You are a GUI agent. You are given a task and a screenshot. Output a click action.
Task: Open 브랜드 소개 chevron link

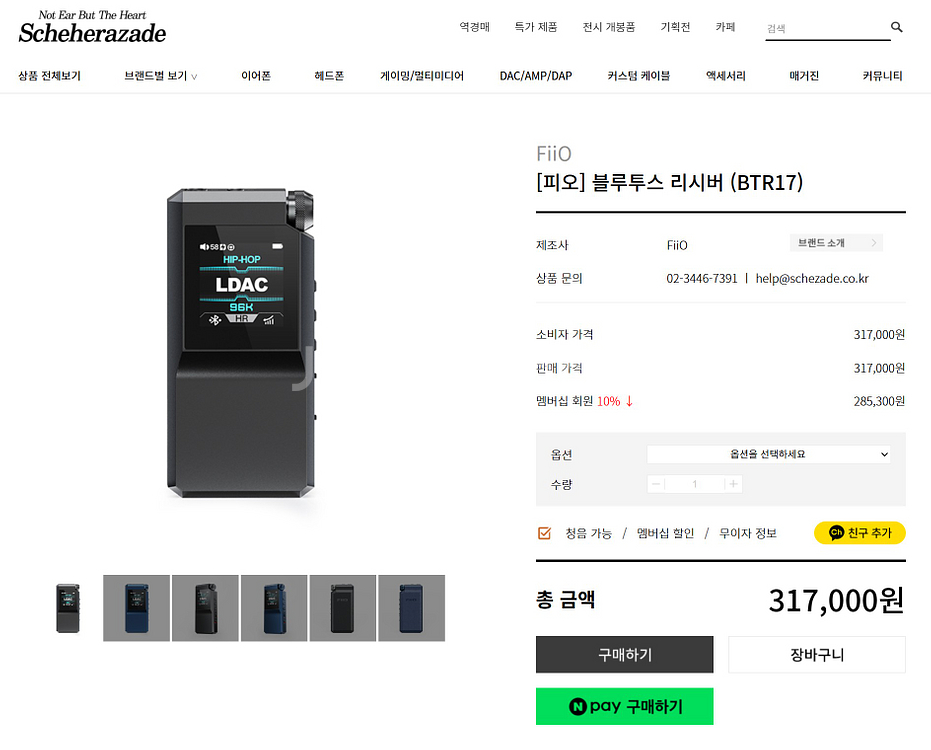(x=836, y=242)
